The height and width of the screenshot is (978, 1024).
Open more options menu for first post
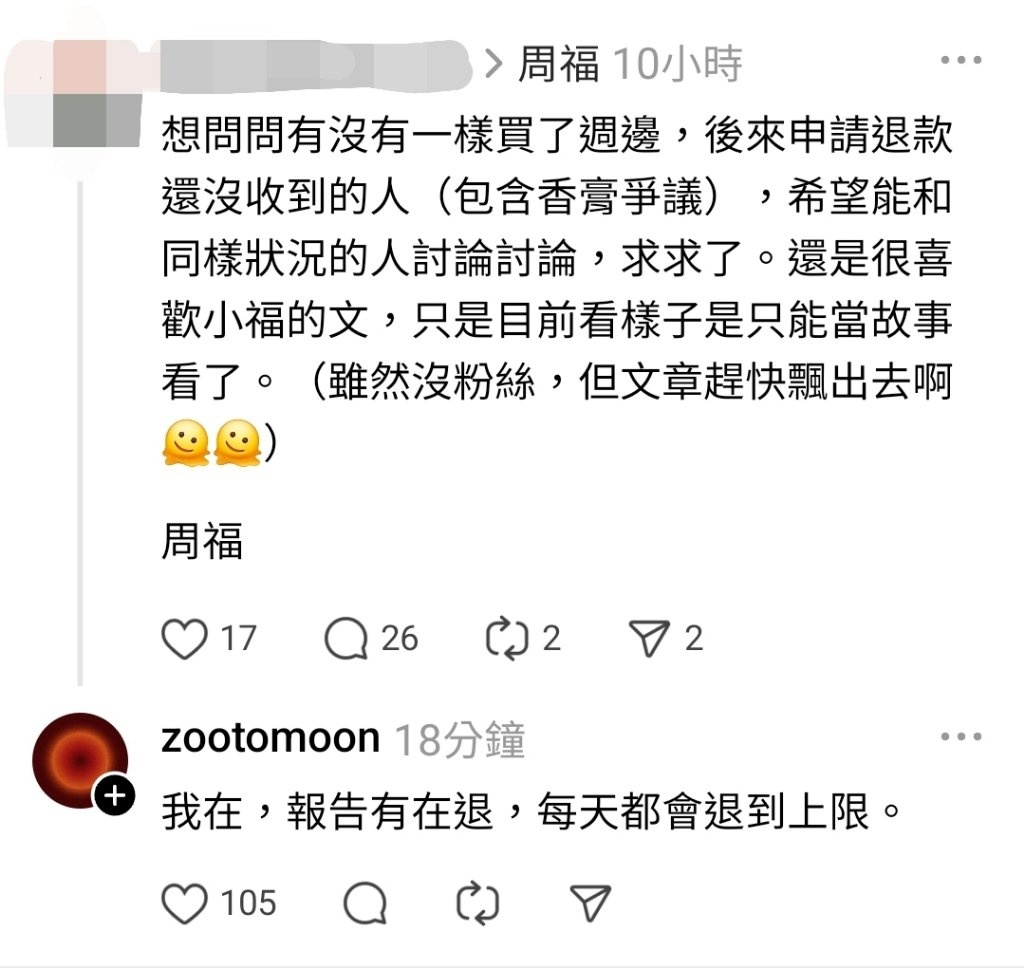(961, 60)
